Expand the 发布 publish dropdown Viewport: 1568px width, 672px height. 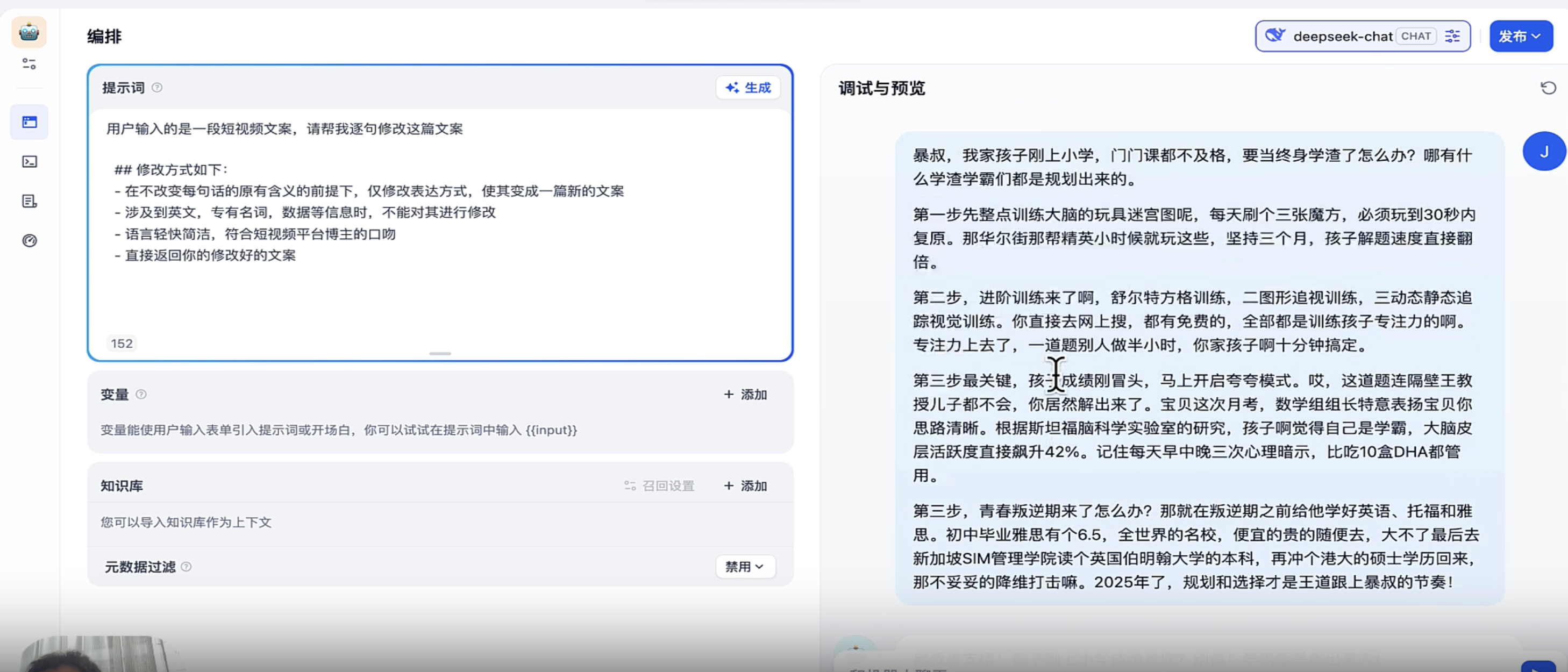click(1520, 37)
